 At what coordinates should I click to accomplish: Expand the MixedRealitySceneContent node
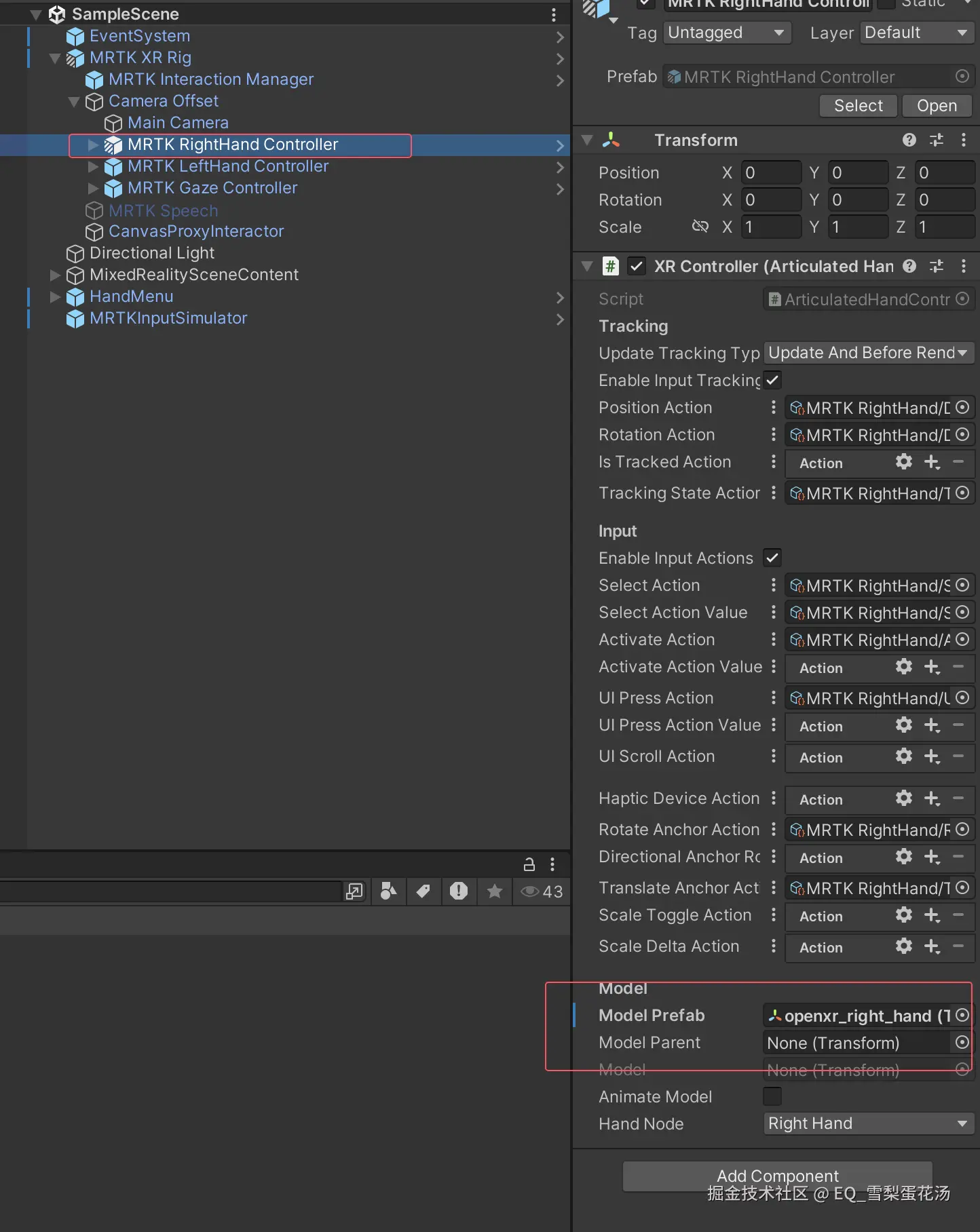[x=55, y=275]
